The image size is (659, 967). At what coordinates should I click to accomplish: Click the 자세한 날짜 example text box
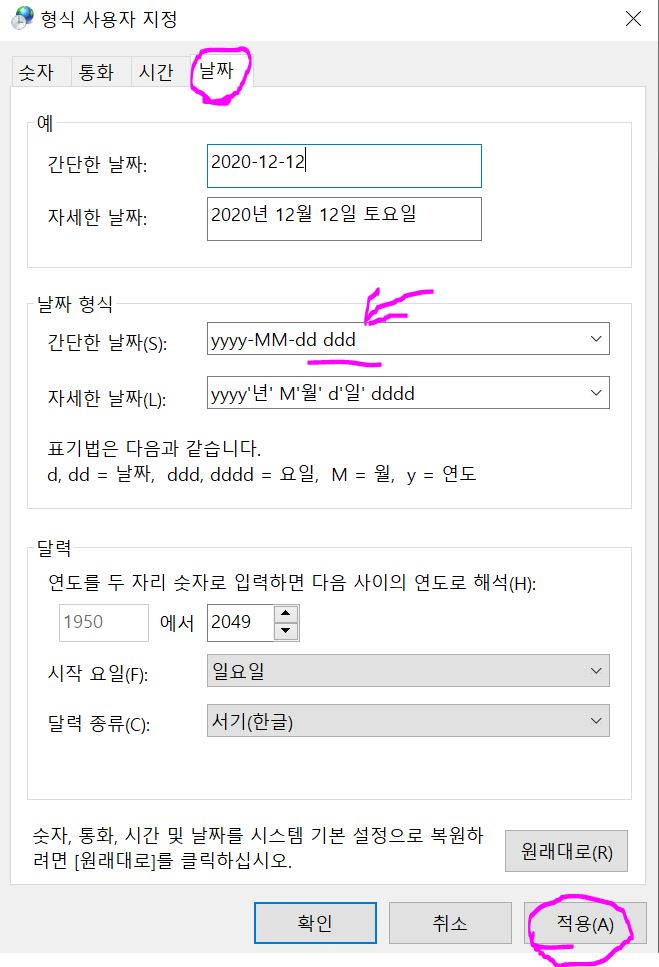344,218
